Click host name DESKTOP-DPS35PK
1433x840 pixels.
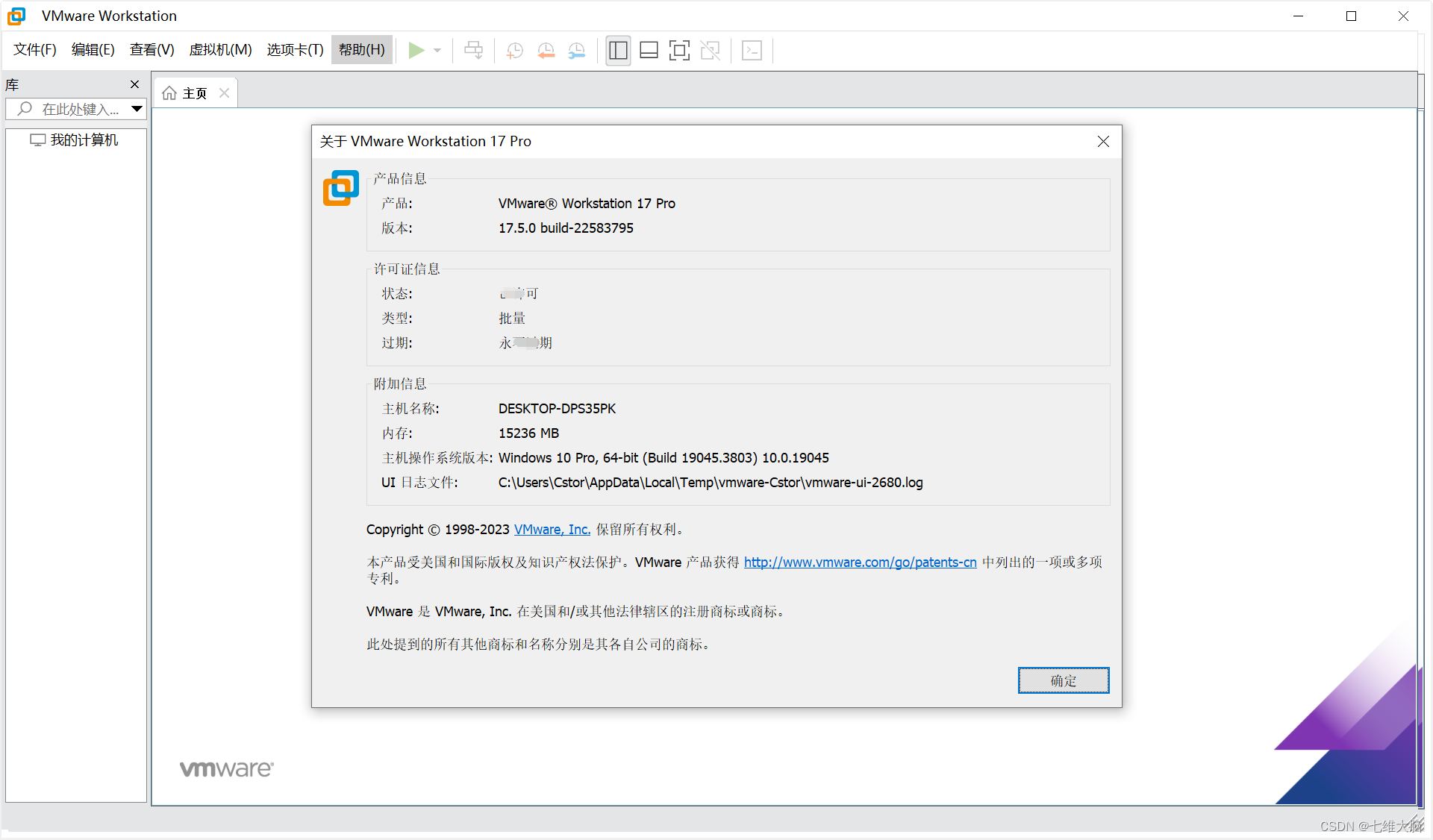(557, 408)
